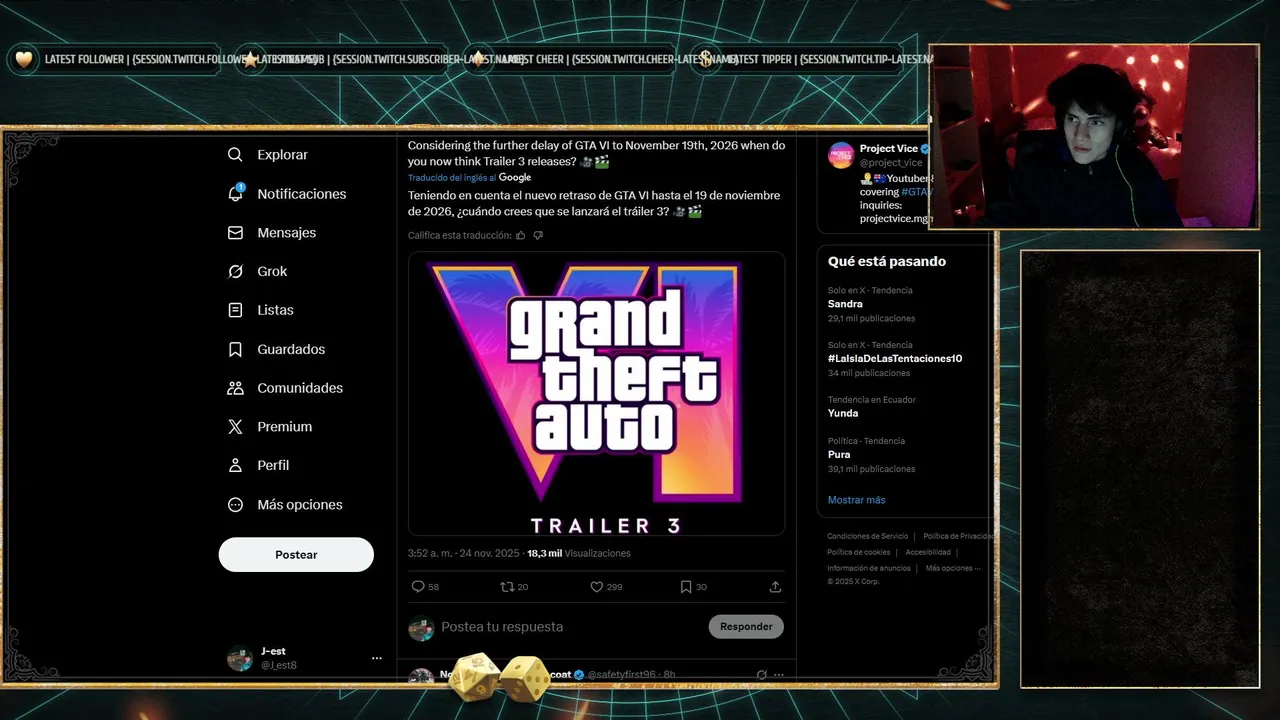The height and width of the screenshot is (720, 1280).
Task: Click the Google translation attribution
Action: [x=515, y=177]
